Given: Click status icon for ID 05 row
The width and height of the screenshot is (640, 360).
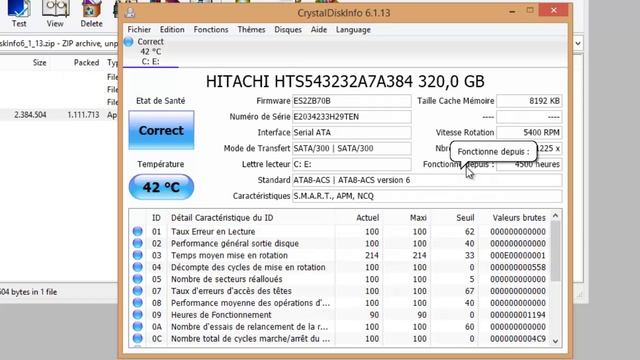Looking at the screenshot, I should point(138,279).
